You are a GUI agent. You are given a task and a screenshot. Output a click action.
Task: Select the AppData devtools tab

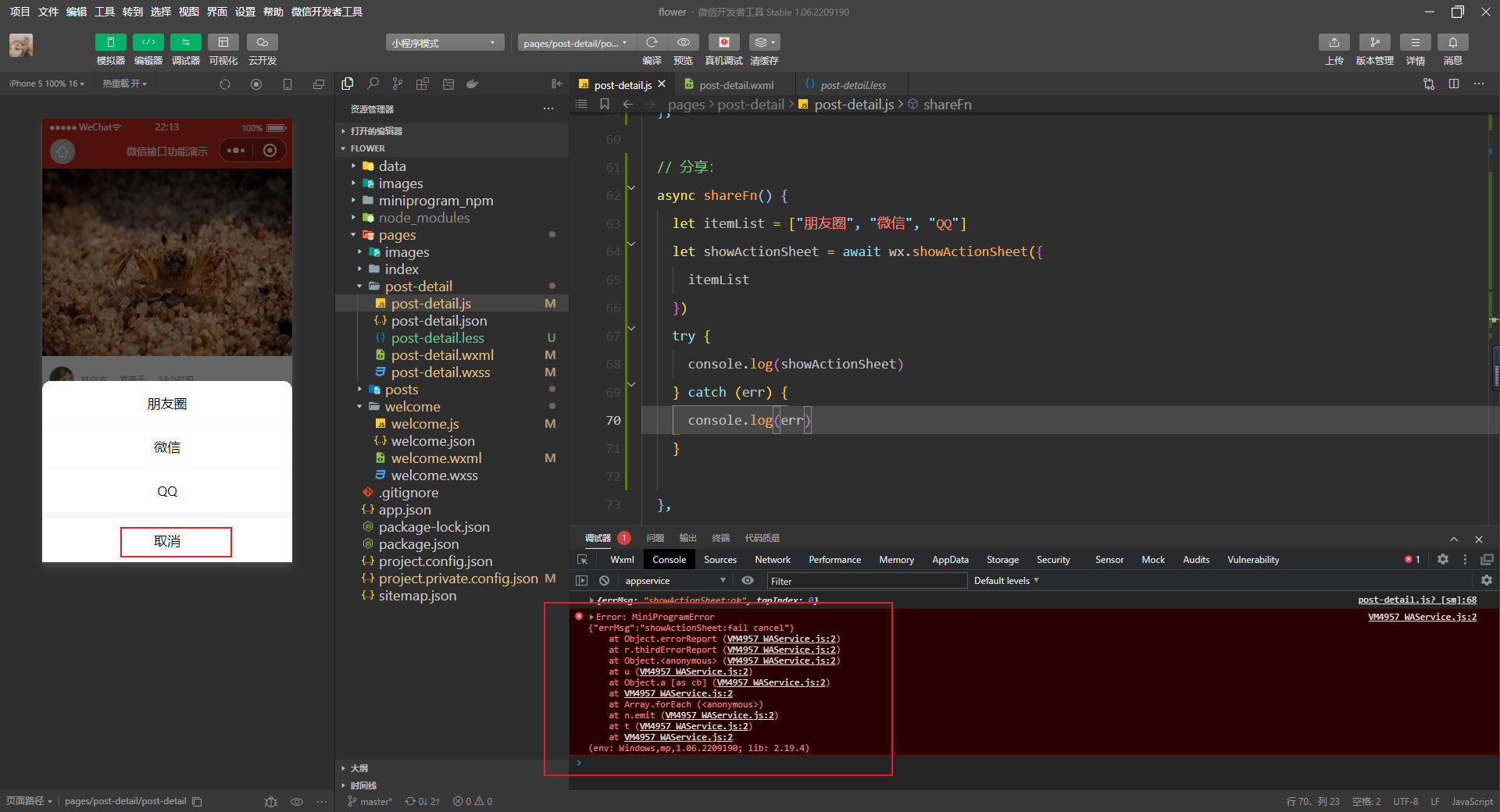950,560
